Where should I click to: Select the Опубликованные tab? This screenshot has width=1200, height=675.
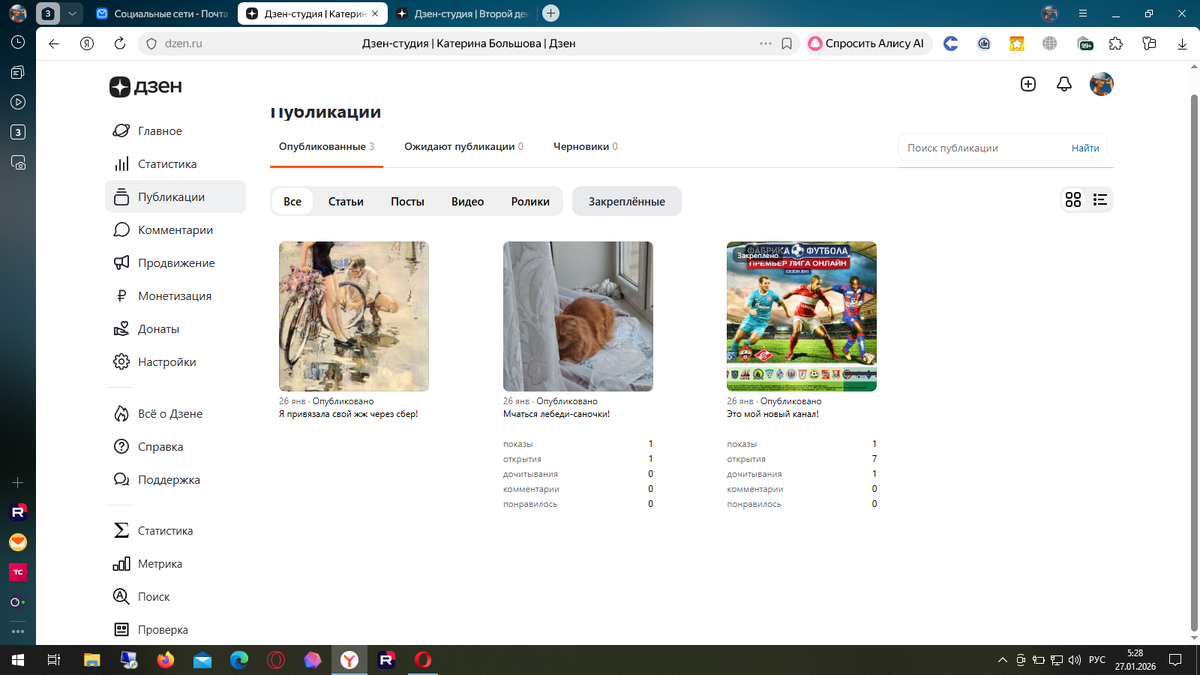coord(327,147)
